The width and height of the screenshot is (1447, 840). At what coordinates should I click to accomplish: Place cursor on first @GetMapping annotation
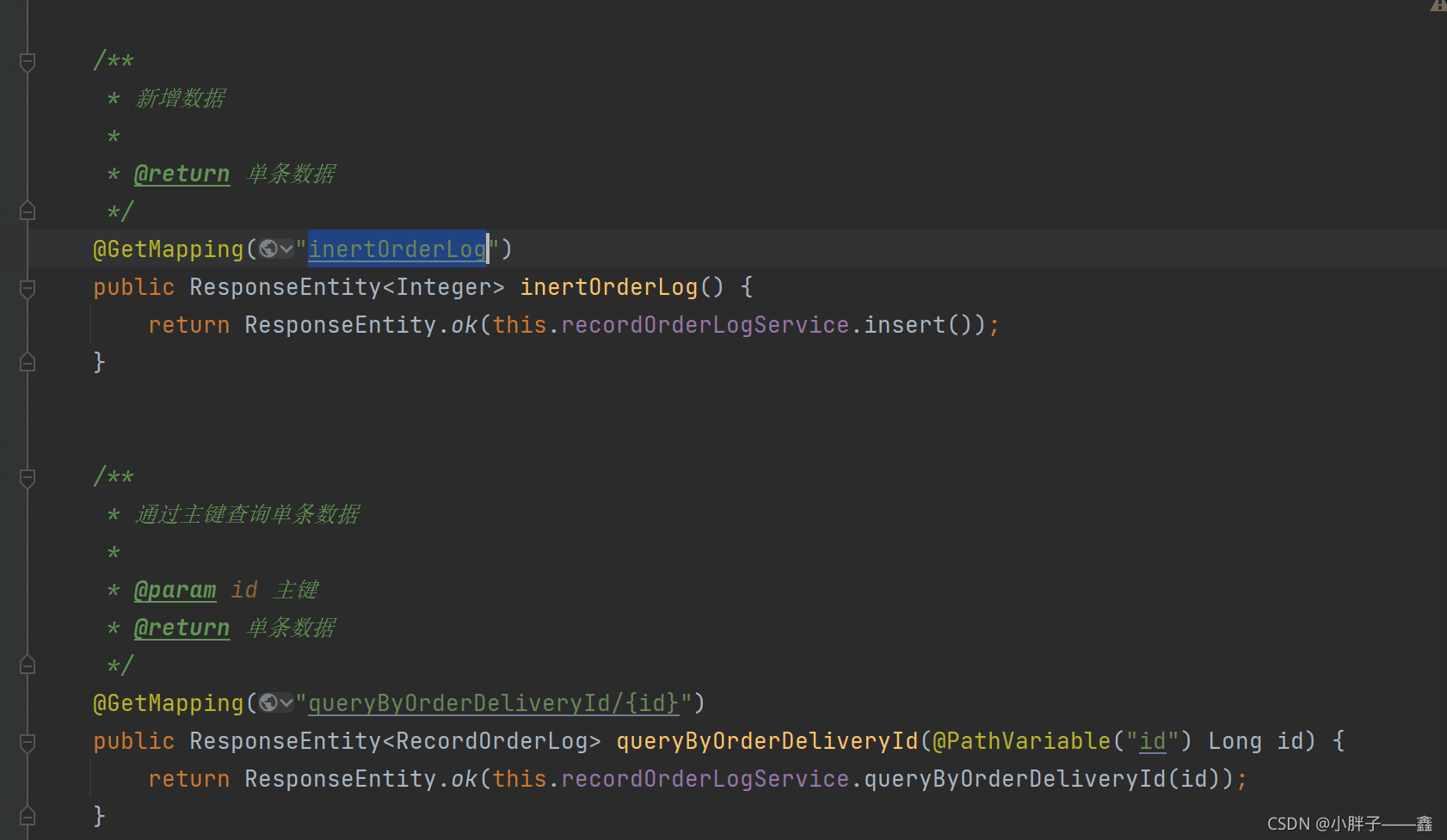point(169,249)
